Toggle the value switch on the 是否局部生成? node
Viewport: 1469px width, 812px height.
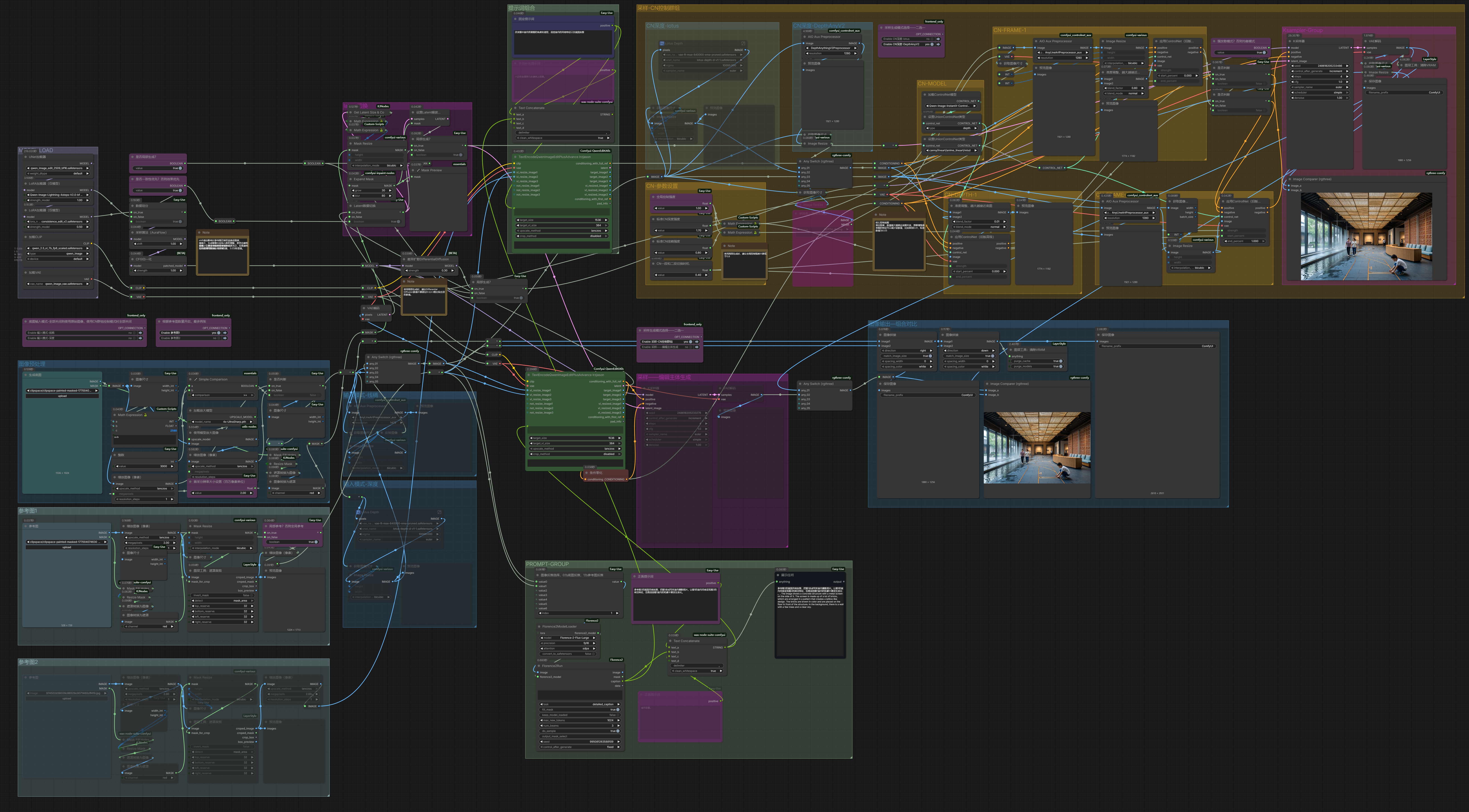point(180,168)
